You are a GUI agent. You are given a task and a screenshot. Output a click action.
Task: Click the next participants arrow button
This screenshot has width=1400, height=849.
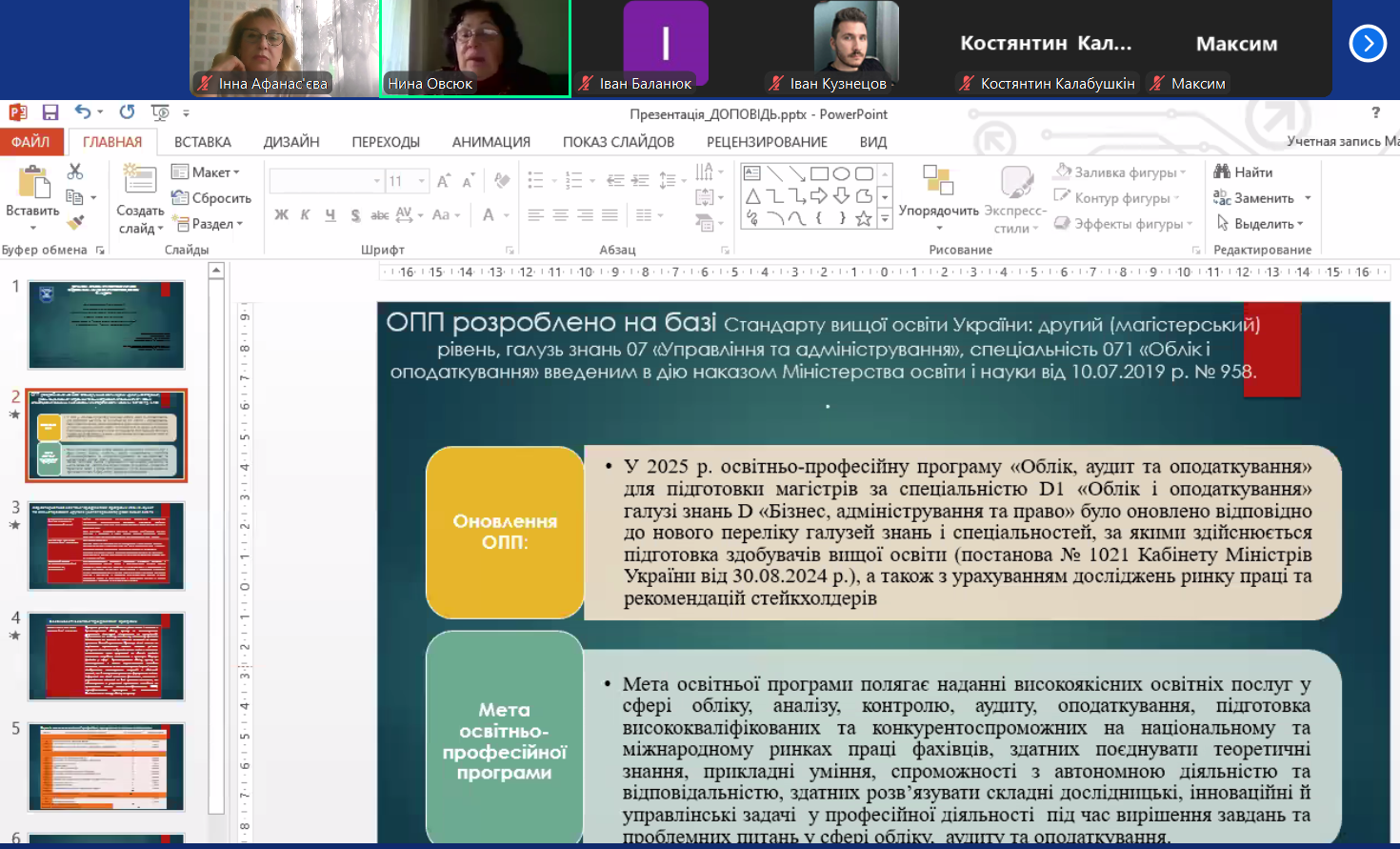[x=1368, y=43]
